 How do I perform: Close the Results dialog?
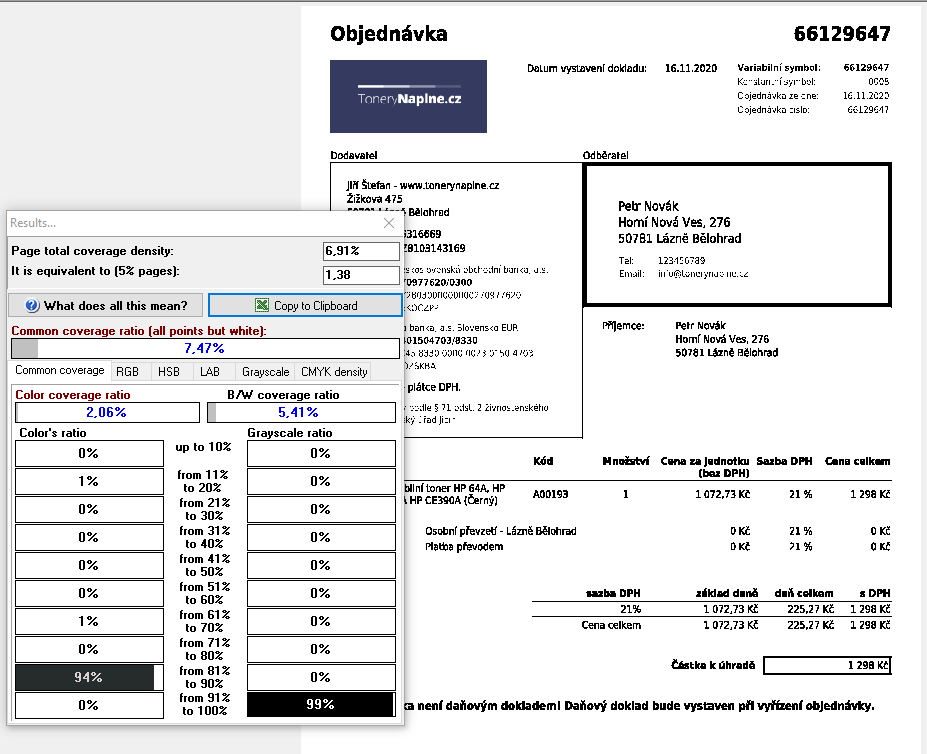pos(388,223)
